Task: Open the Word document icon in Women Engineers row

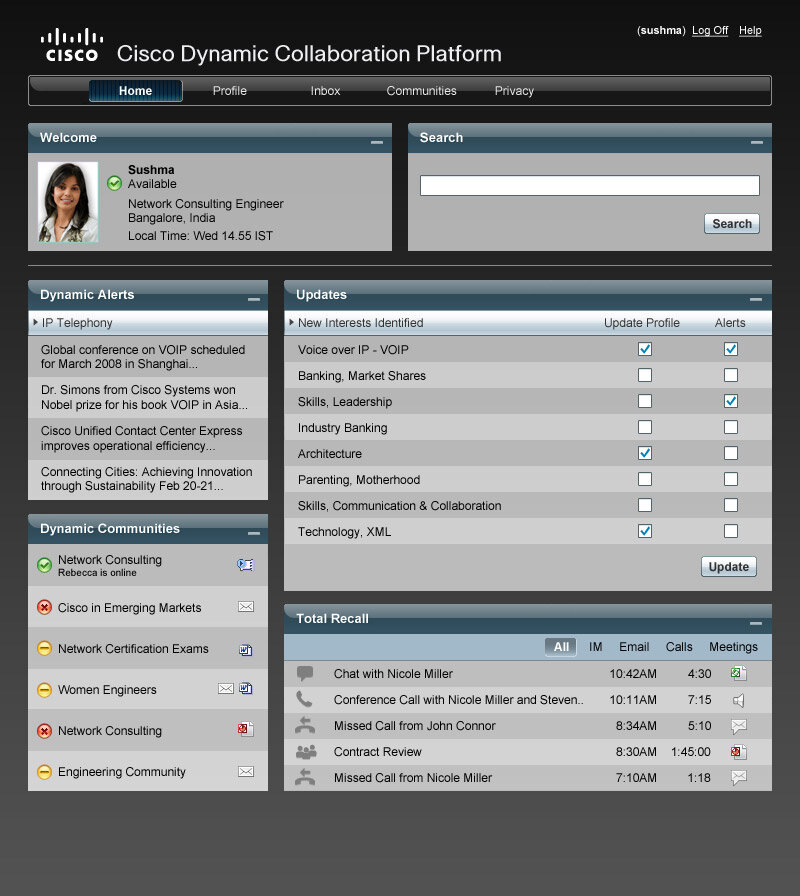Action: point(246,689)
